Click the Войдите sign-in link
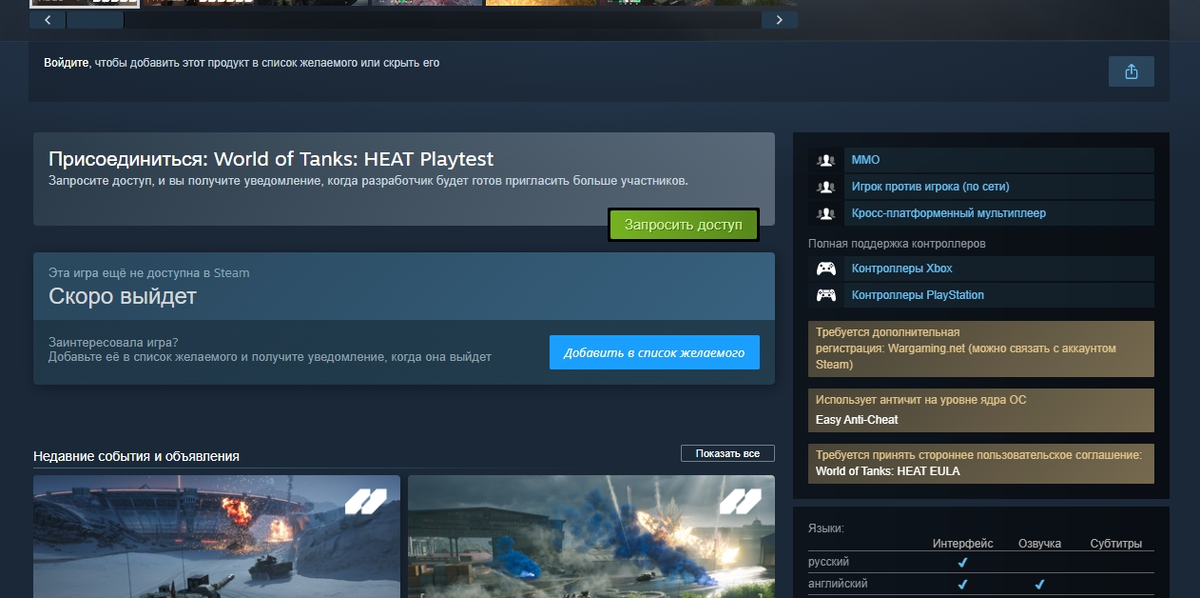This screenshot has width=1200, height=598. (x=66, y=63)
